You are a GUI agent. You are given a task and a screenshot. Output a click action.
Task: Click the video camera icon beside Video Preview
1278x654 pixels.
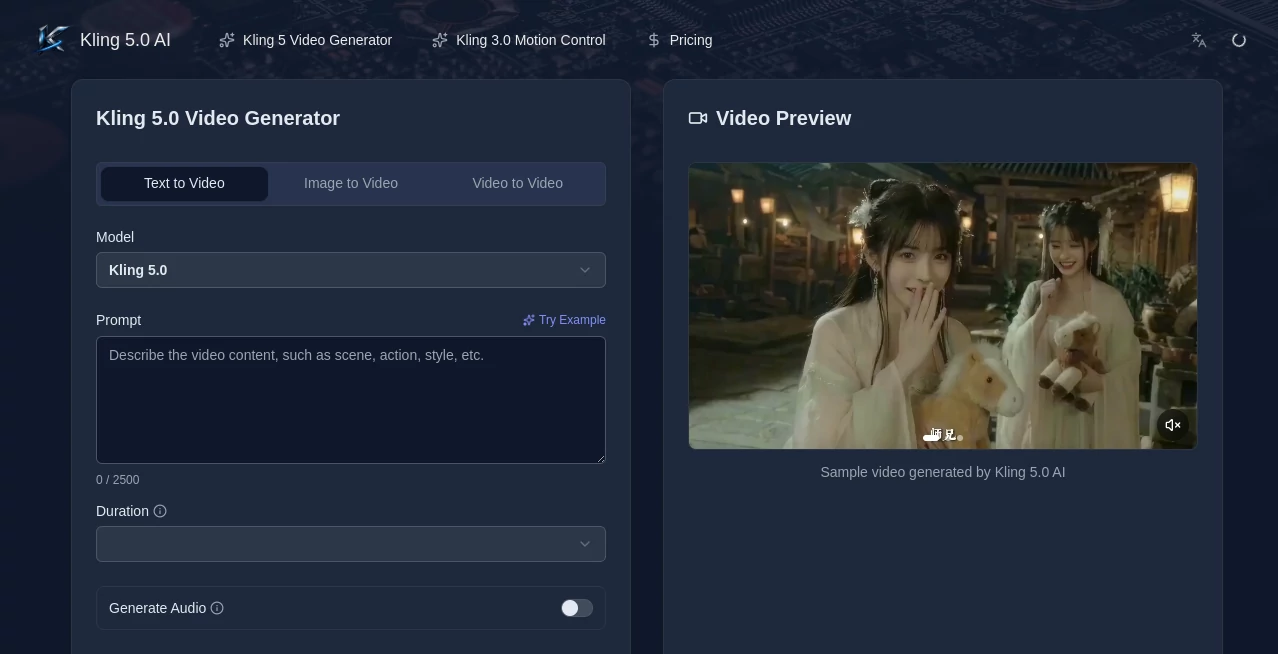697,118
